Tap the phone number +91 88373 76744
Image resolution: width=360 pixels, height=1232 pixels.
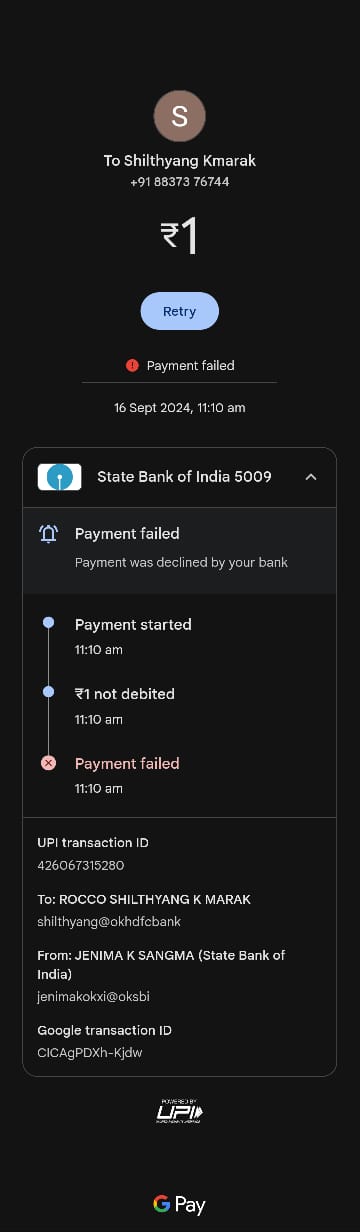(x=180, y=182)
